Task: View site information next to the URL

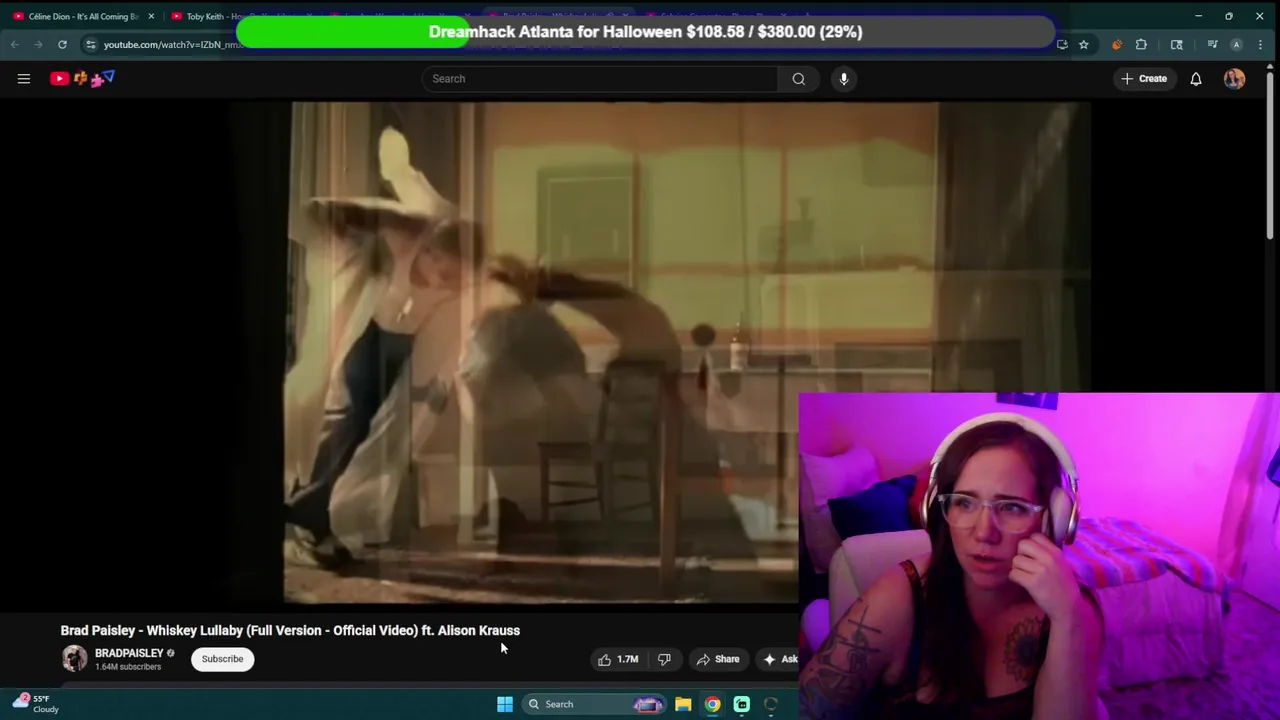Action: (x=90, y=45)
